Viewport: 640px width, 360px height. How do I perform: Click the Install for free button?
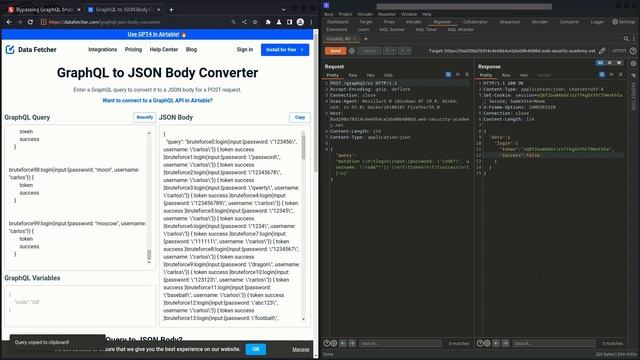pyautogui.click(x=285, y=50)
